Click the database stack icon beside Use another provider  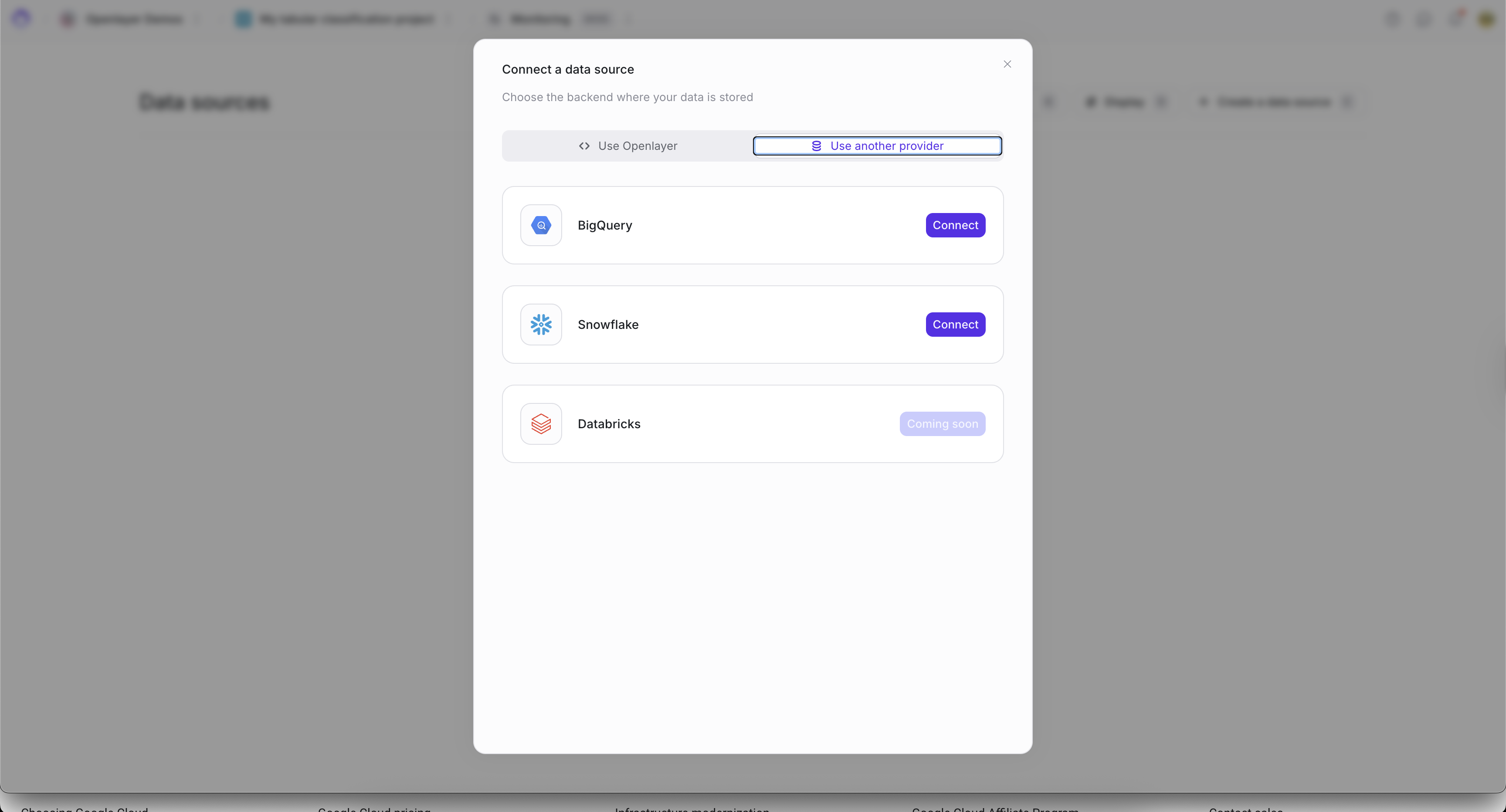(816, 146)
